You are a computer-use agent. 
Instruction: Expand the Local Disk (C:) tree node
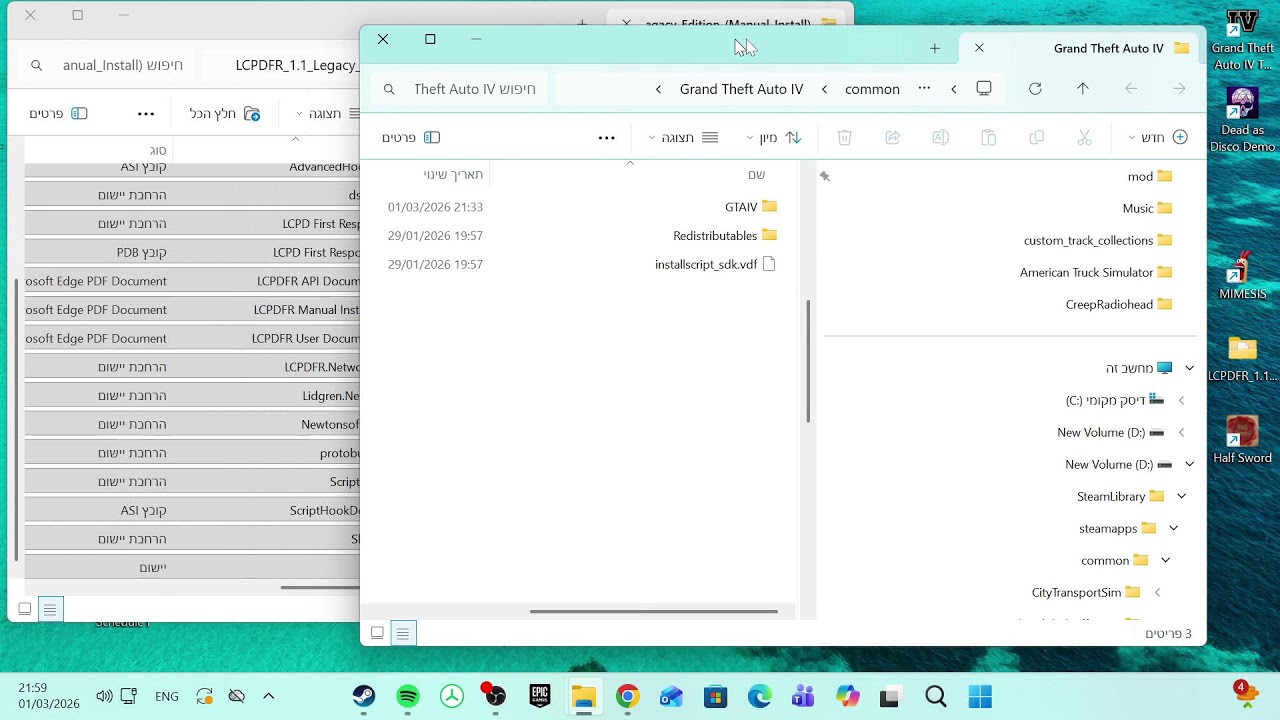coord(1181,400)
